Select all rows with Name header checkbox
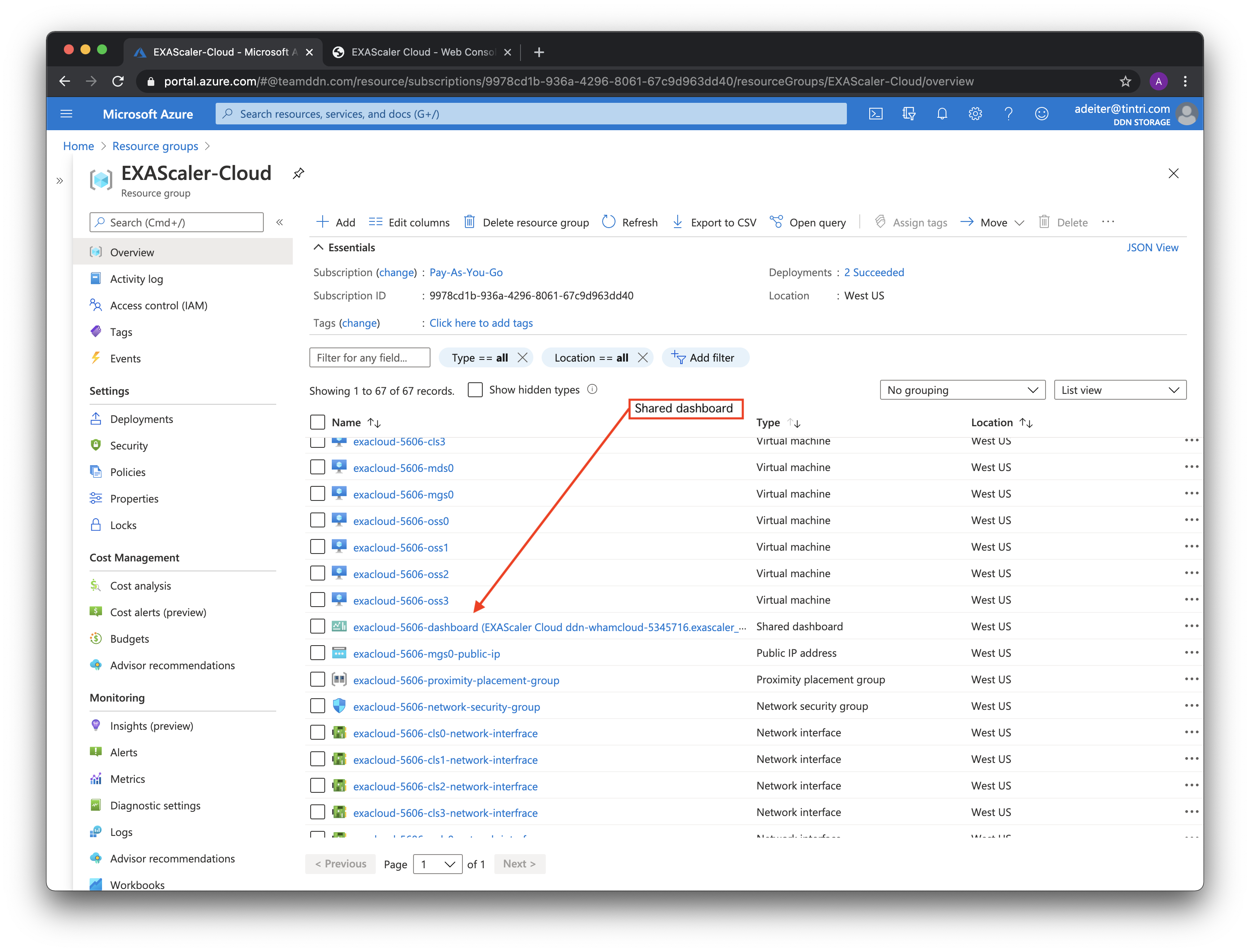This screenshot has height=952, width=1250. (x=317, y=422)
